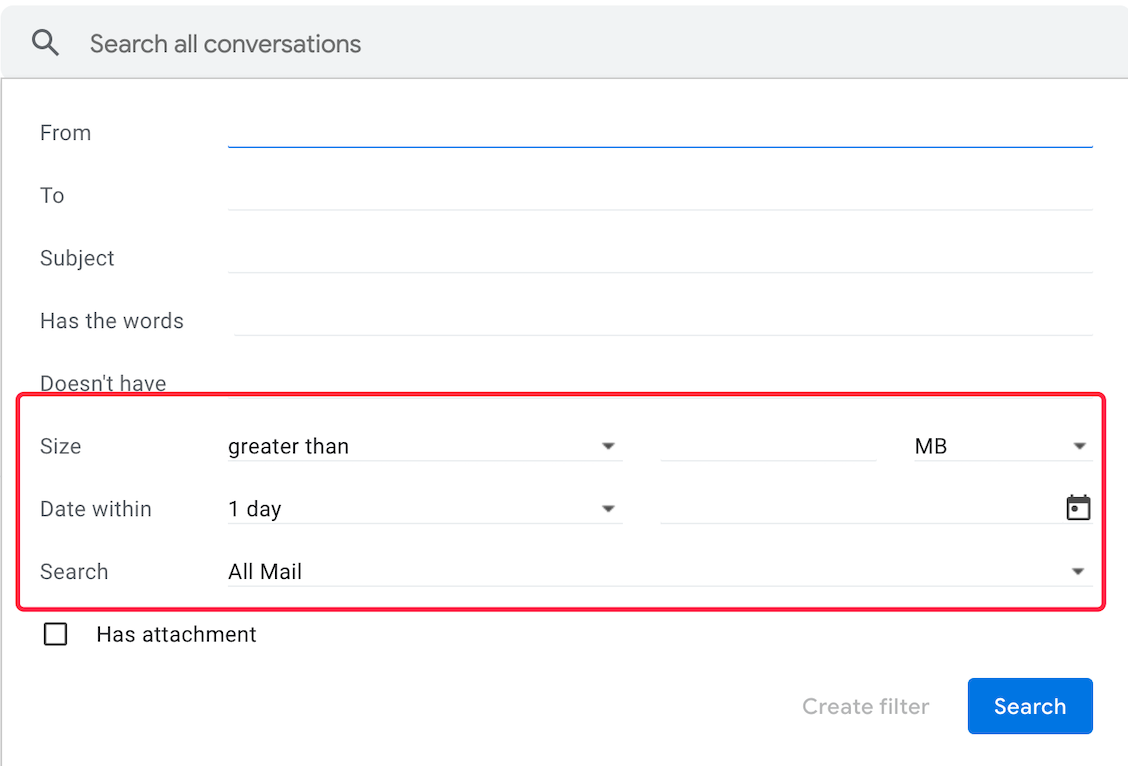The width and height of the screenshot is (1128, 766).
Task: Click the blue Search button
Action: (x=1029, y=706)
